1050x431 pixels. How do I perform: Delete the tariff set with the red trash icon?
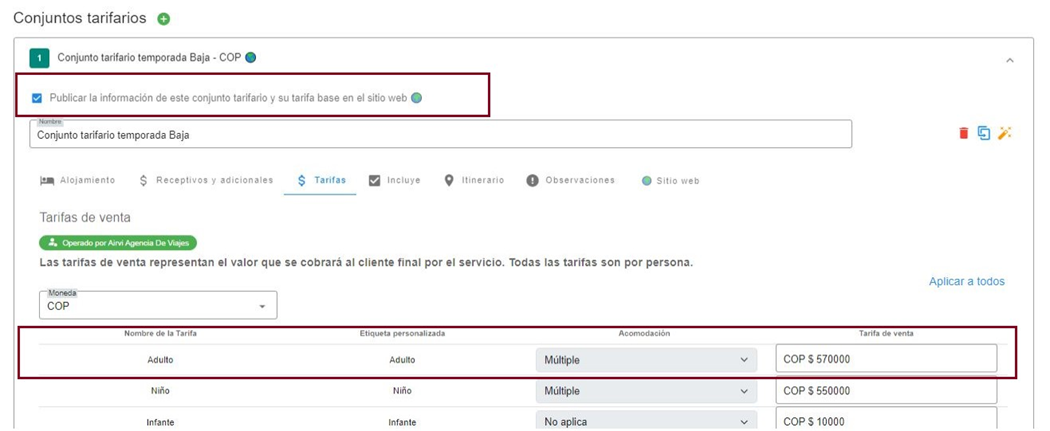(x=964, y=133)
